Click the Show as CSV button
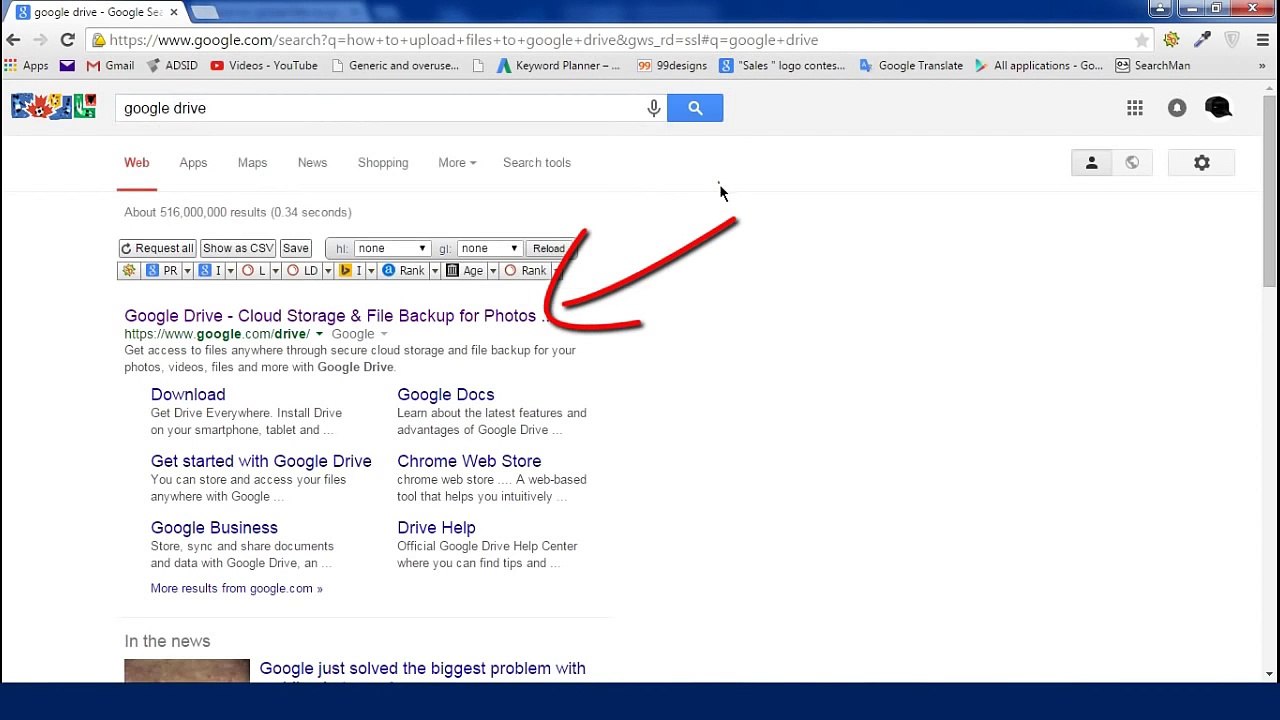 coord(238,249)
